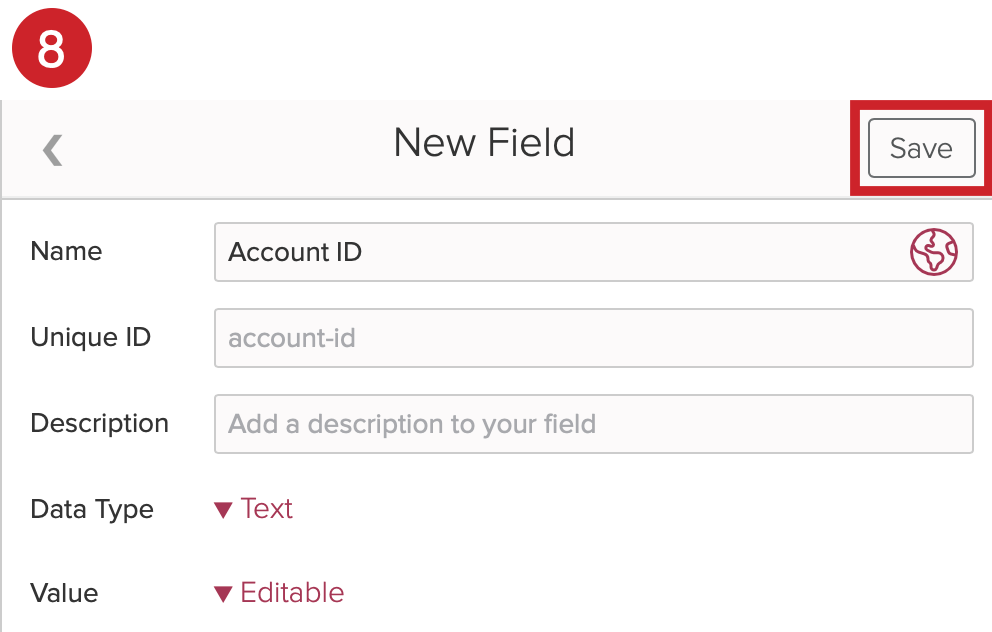Image resolution: width=992 pixels, height=632 pixels.
Task: Click the triangle arrow beside Text
Action: [x=223, y=510]
